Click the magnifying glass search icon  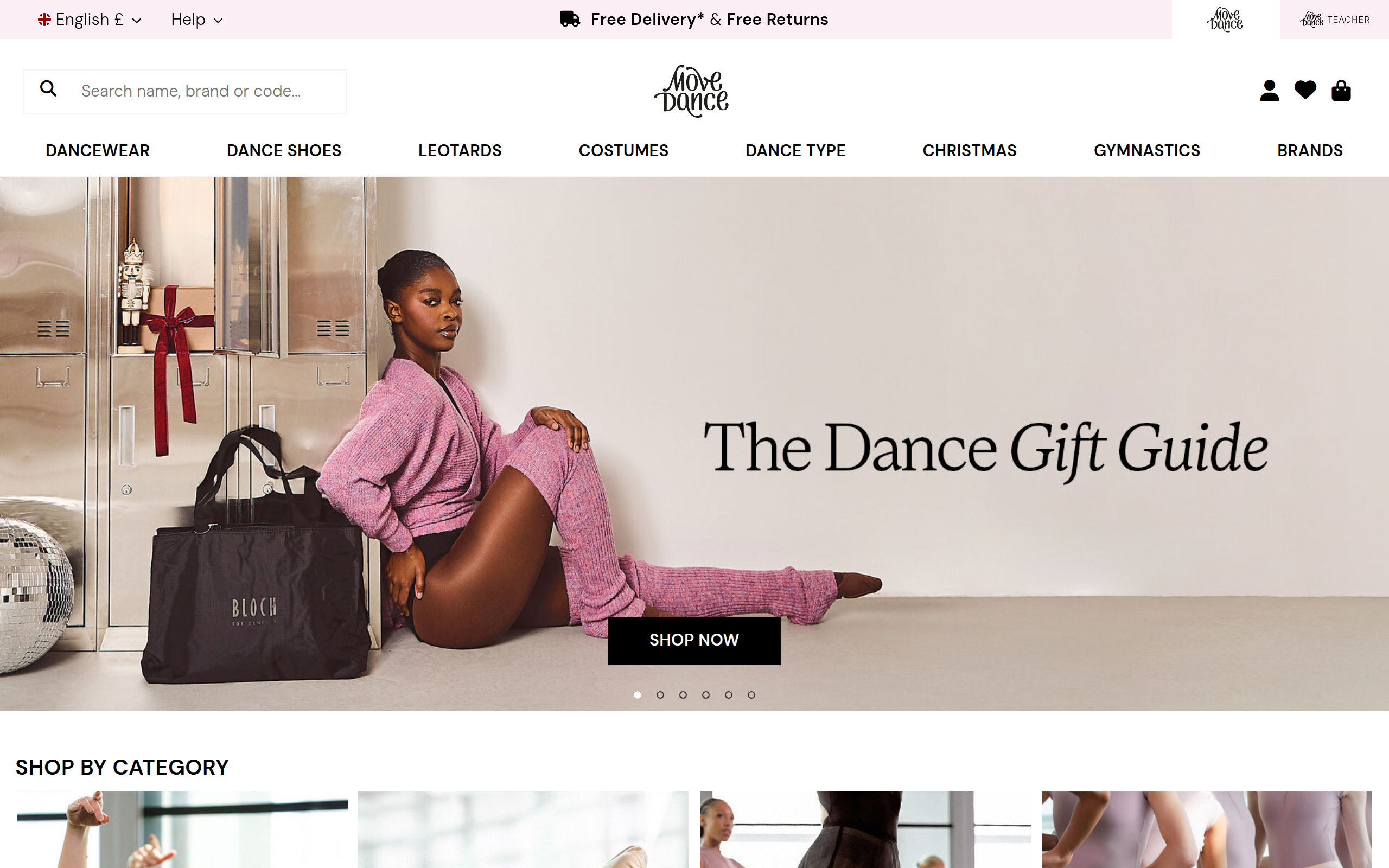pyautogui.click(x=48, y=88)
